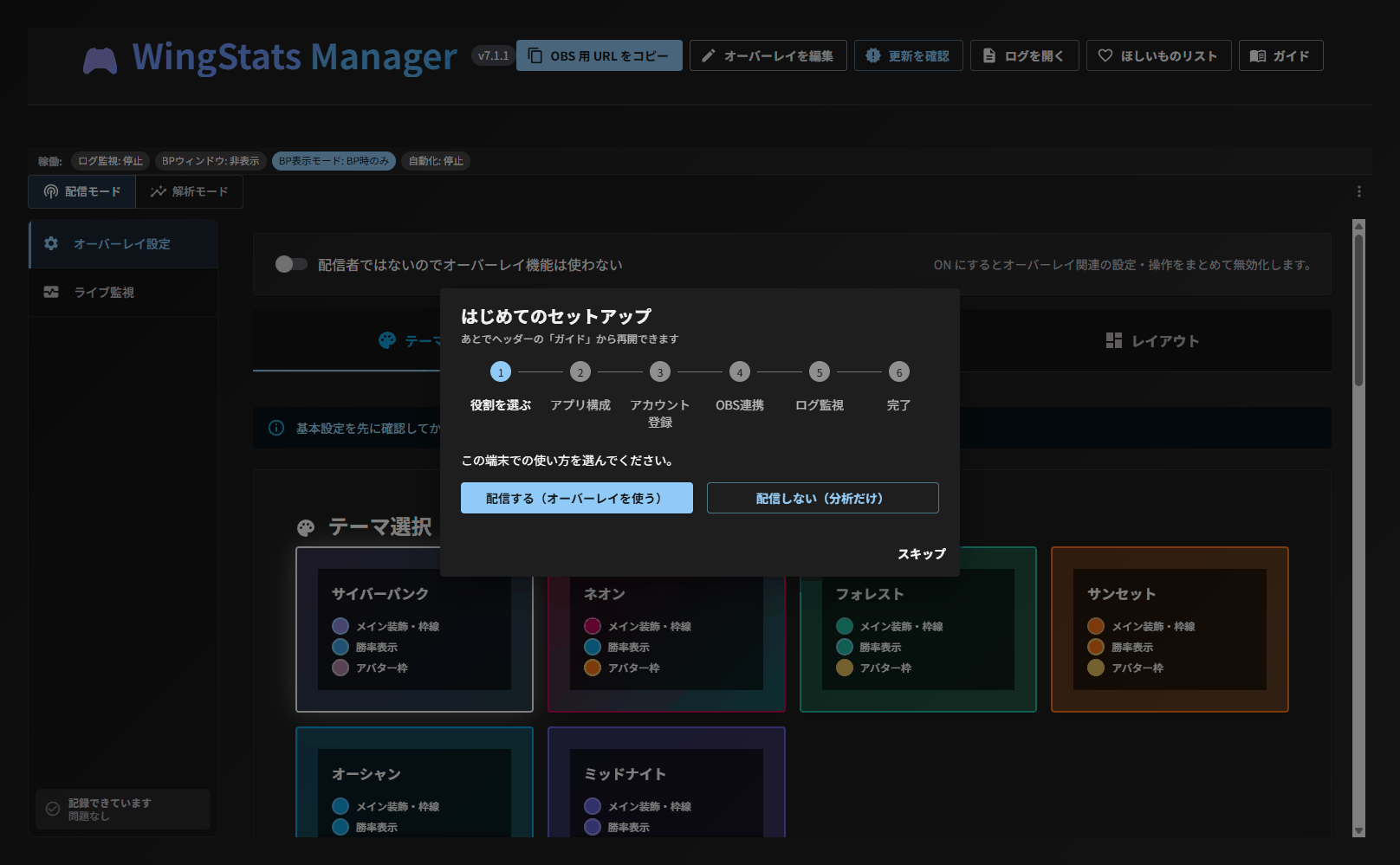Go to setup step 5 ログ監視
This screenshot has height=865, width=1400.
[820, 388]
